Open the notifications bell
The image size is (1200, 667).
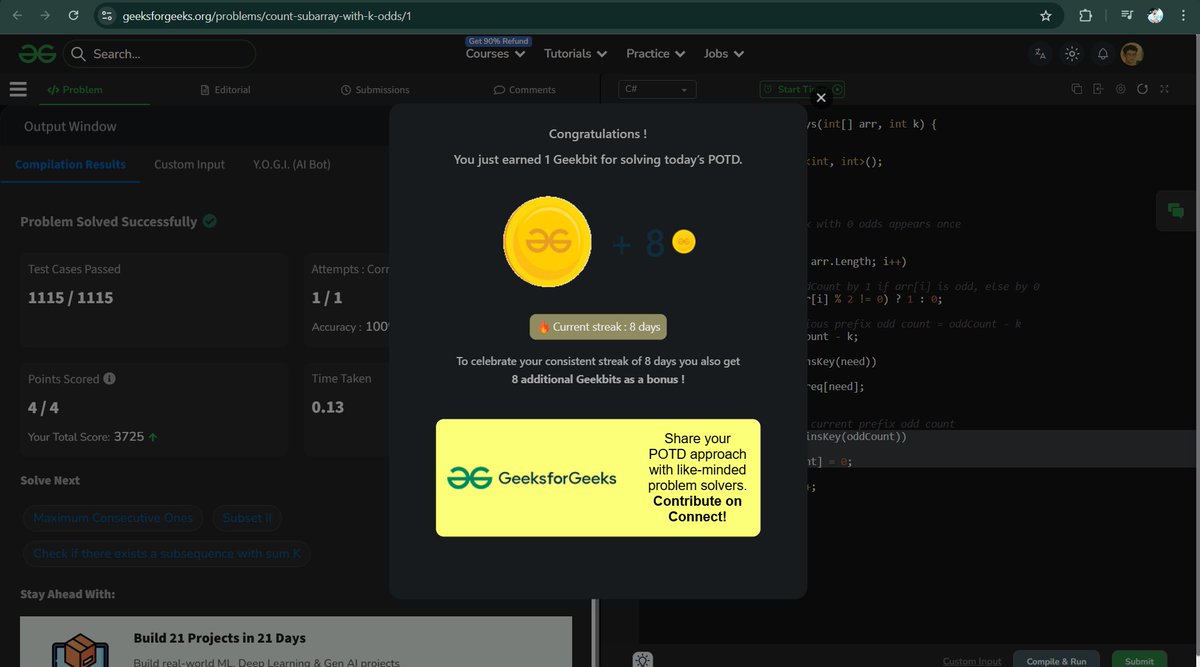click(x=1103, y=54)
